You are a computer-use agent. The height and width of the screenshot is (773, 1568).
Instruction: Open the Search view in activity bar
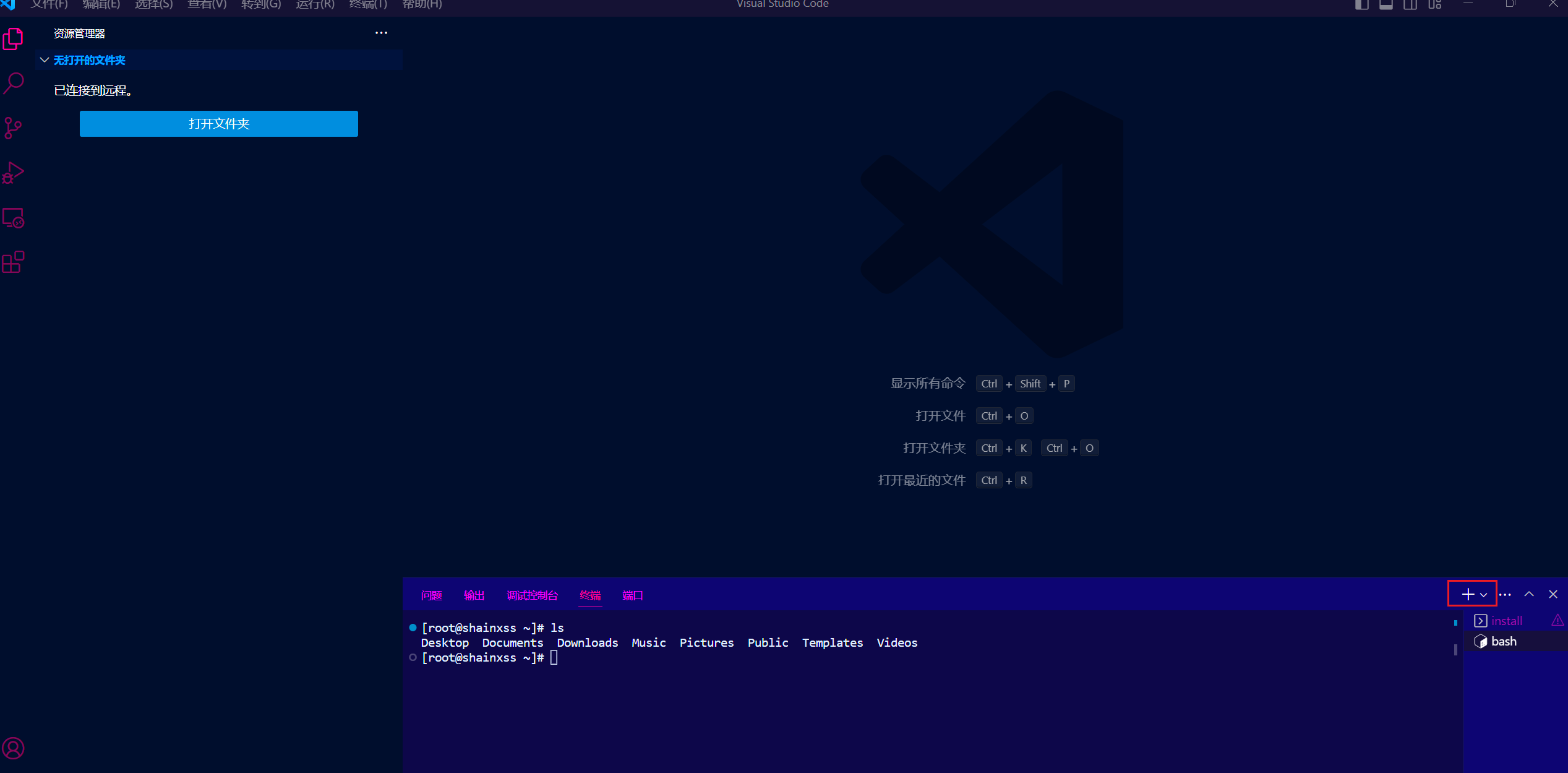click(13, 84)
